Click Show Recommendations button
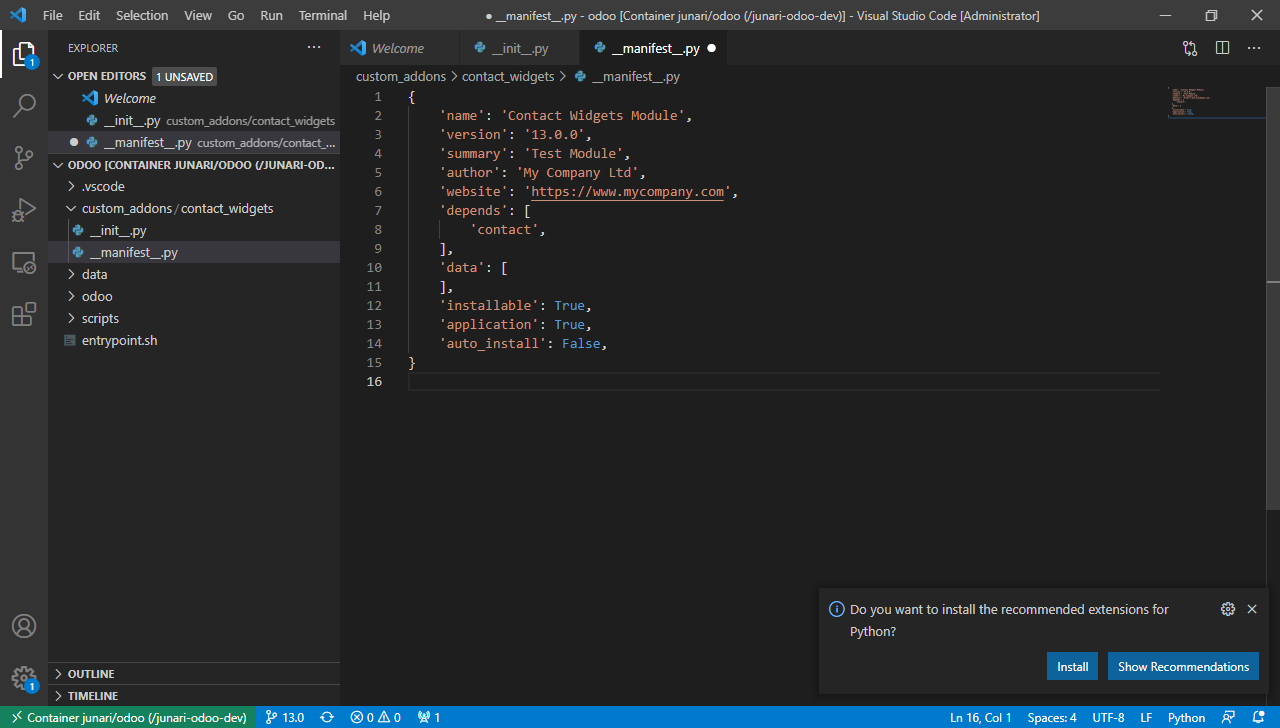 1183,666
